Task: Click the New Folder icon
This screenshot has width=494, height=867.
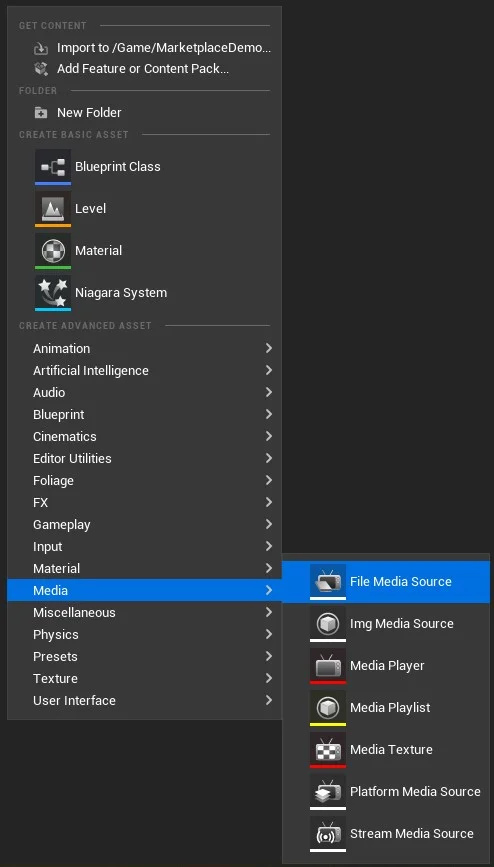Action: tap(41, 113)
